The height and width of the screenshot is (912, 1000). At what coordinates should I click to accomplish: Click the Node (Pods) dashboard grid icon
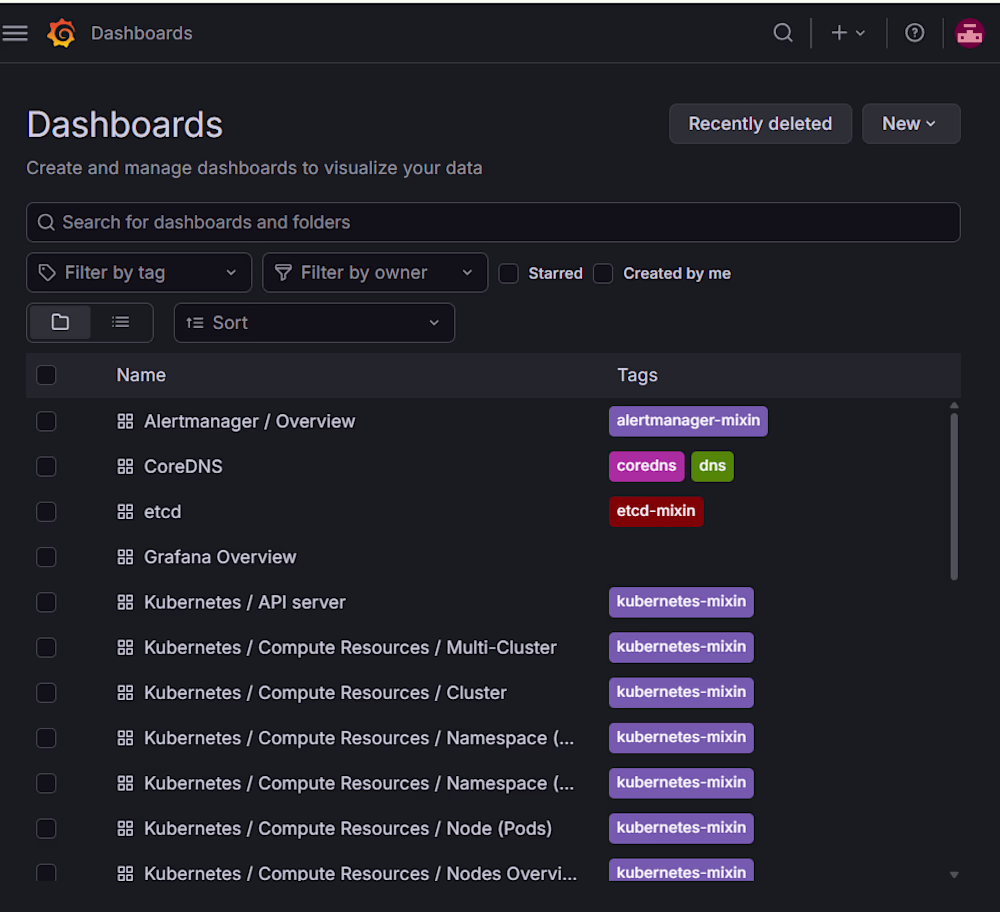tap(125, 829)
